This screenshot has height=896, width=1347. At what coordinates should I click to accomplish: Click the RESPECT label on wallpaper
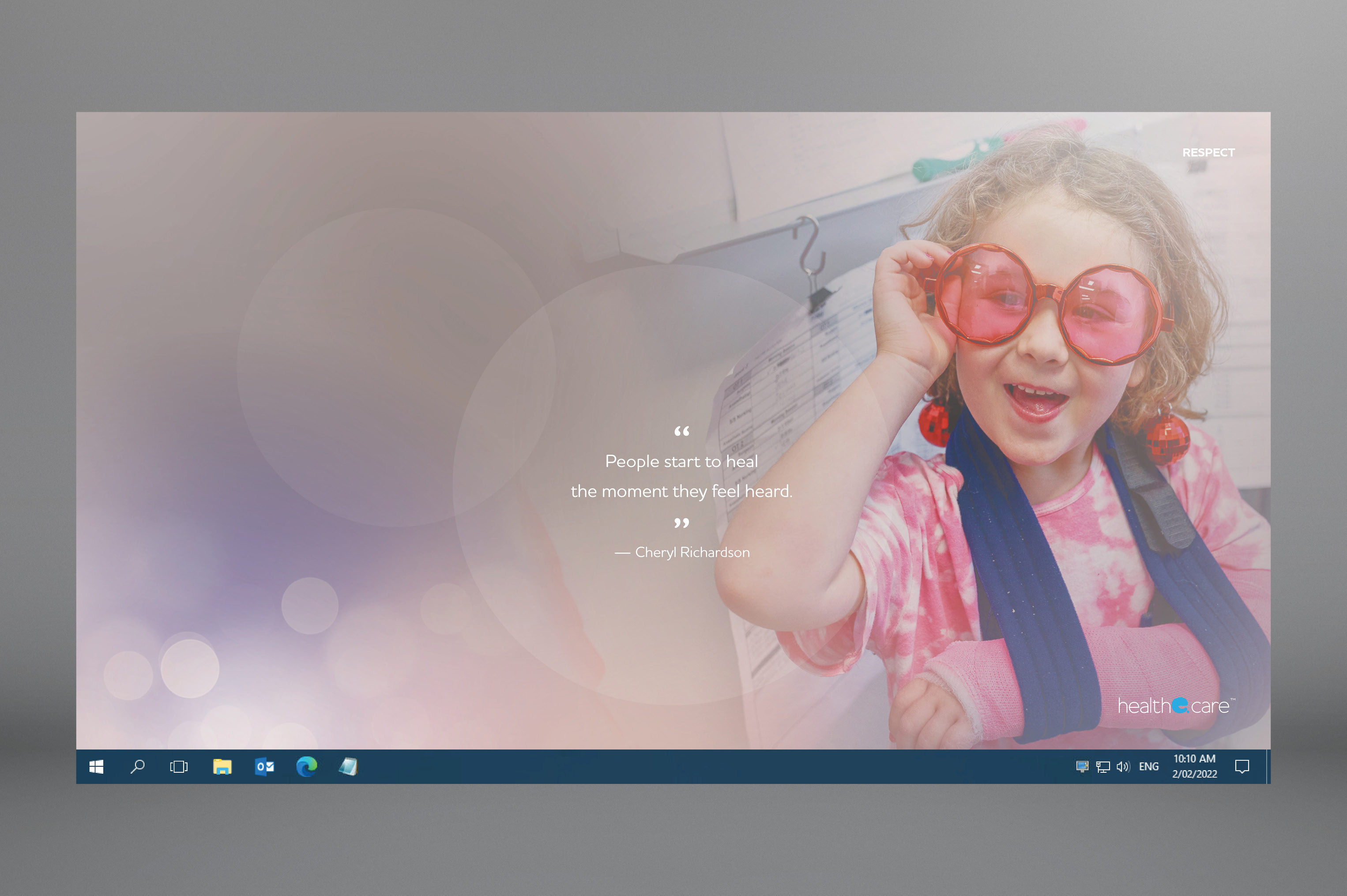point(1208,153)
